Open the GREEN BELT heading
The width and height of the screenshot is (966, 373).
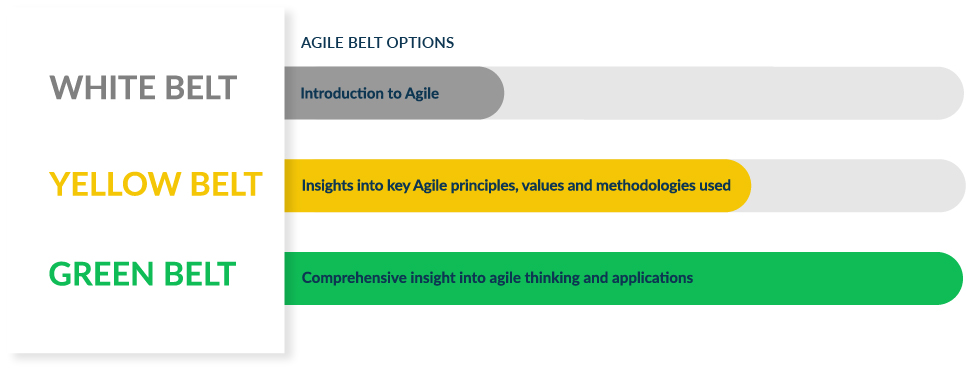[142, 274]
